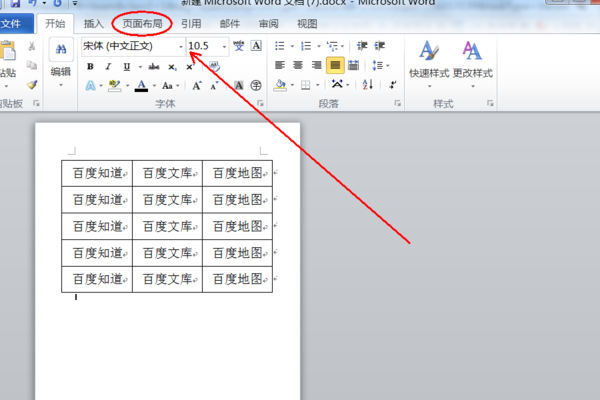
Task: Click the Redo icon in quick access toolbar
Action: point(57,3)
